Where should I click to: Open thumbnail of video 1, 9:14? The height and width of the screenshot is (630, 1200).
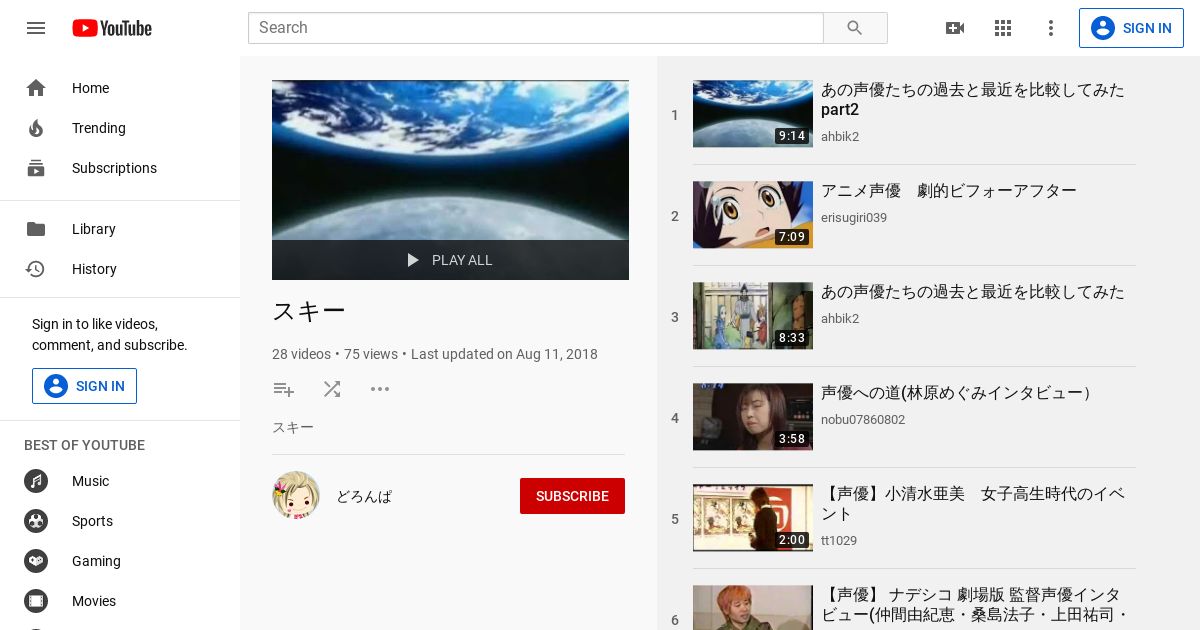click(753, 114)
